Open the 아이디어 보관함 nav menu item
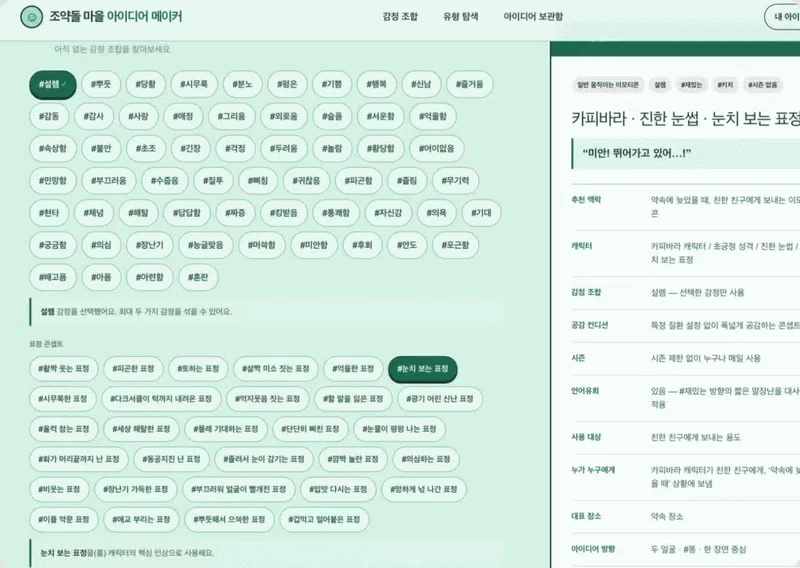The height and width of the screenshot is (568, 800). (533, 16)
